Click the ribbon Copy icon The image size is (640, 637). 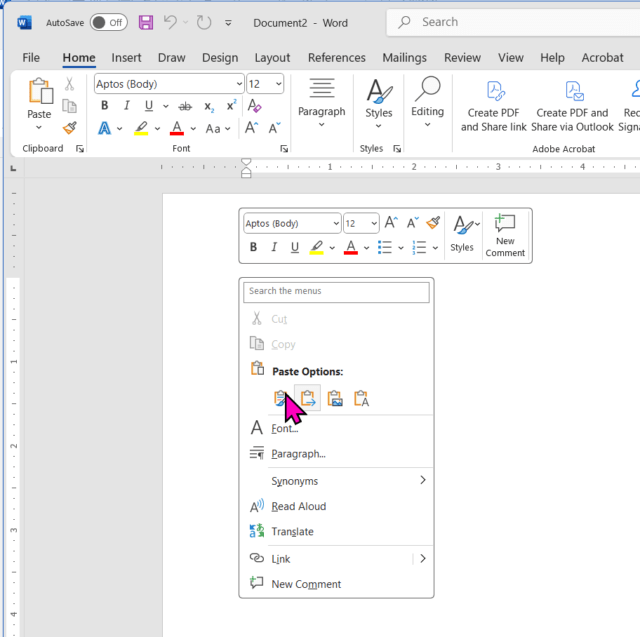(x=69, y=106)
